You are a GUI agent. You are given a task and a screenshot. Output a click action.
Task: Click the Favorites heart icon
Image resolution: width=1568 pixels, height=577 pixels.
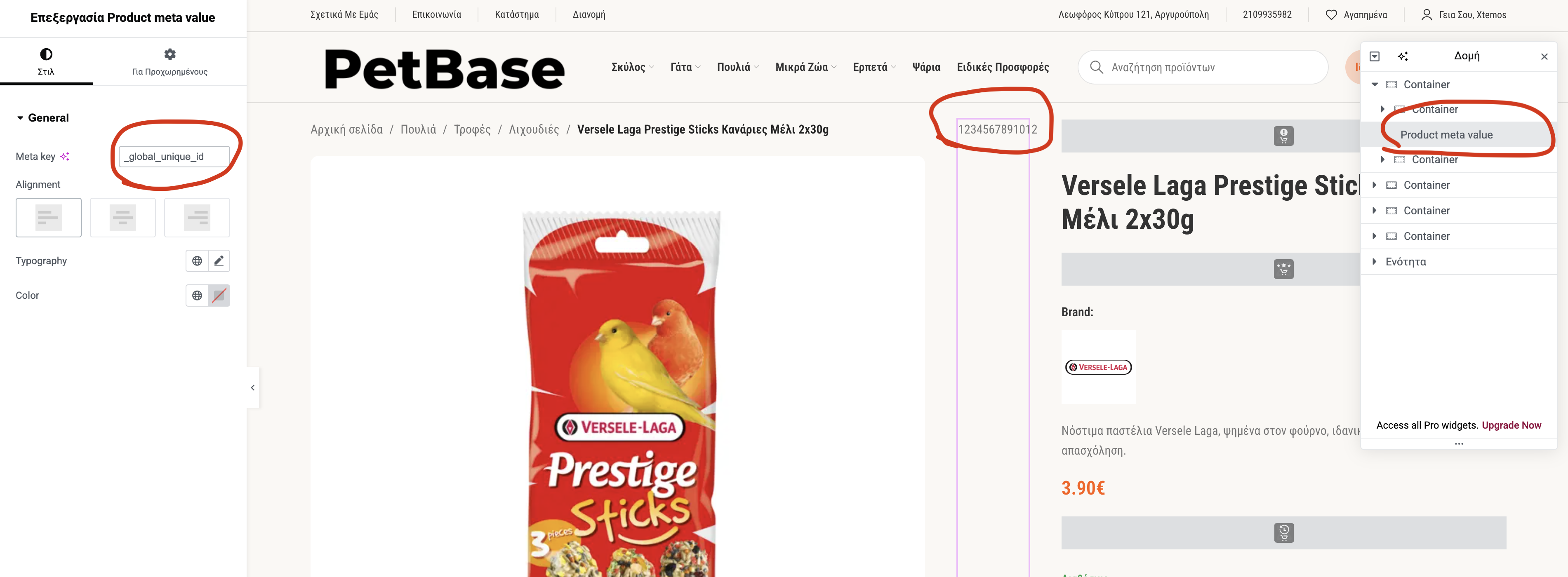1331,14
